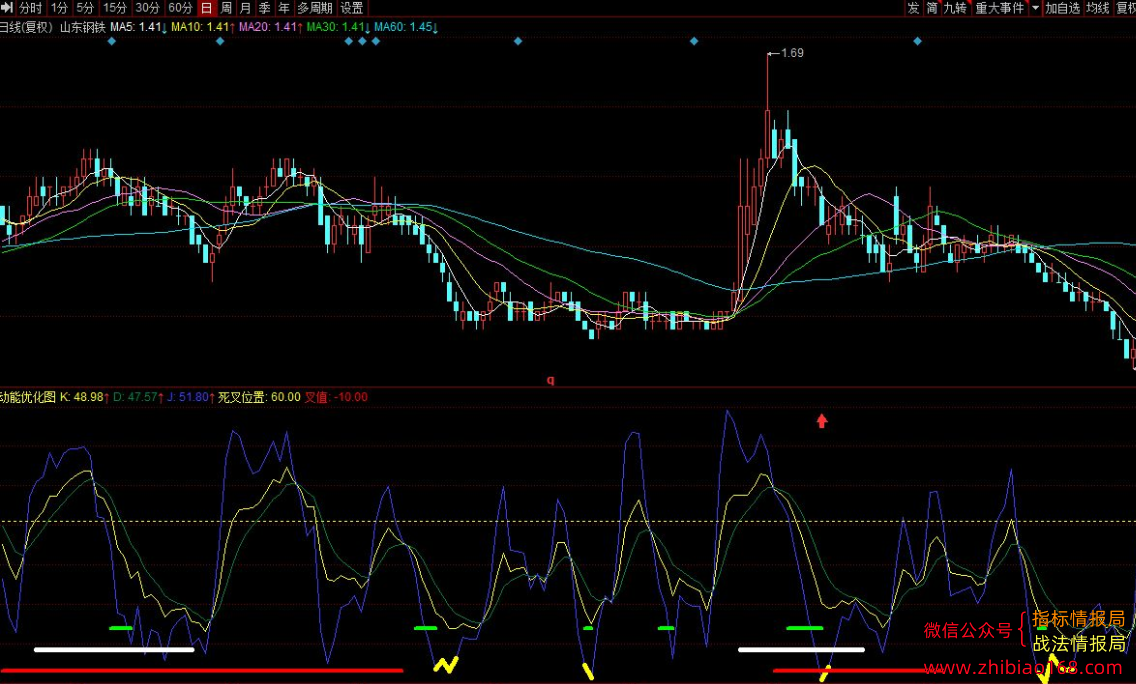Switch to the 季 quarterly period tab
Viewport: 1136px width, 684px height.
pos(265,8)
